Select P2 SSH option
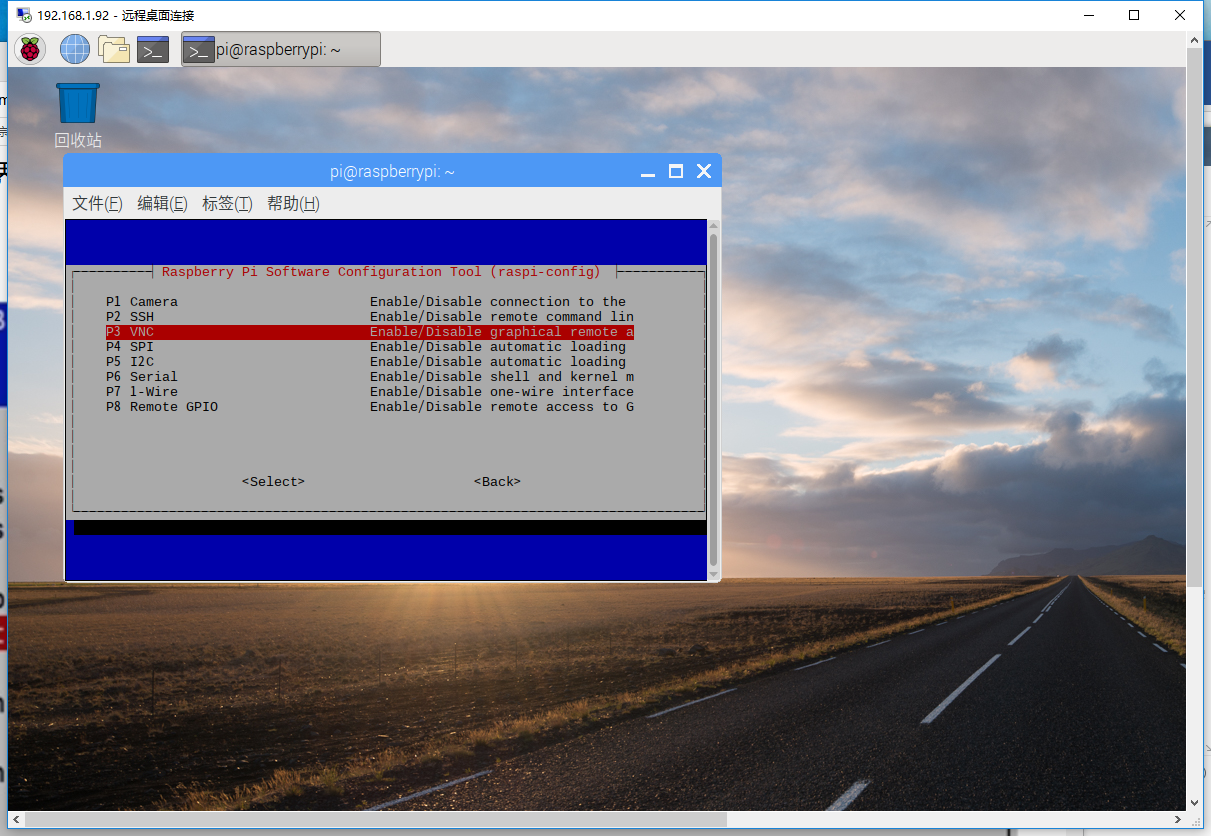1211x836 pixels. 370,316
